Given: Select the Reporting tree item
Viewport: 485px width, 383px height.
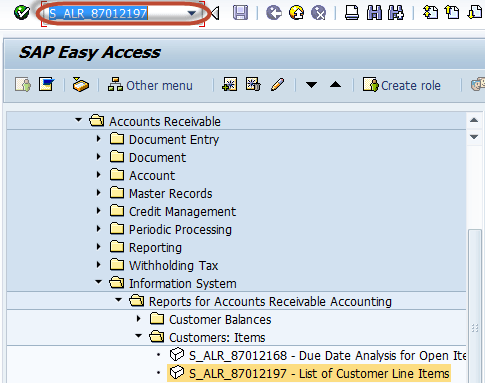Looking at the screenshot, I should tap(155, 247).
